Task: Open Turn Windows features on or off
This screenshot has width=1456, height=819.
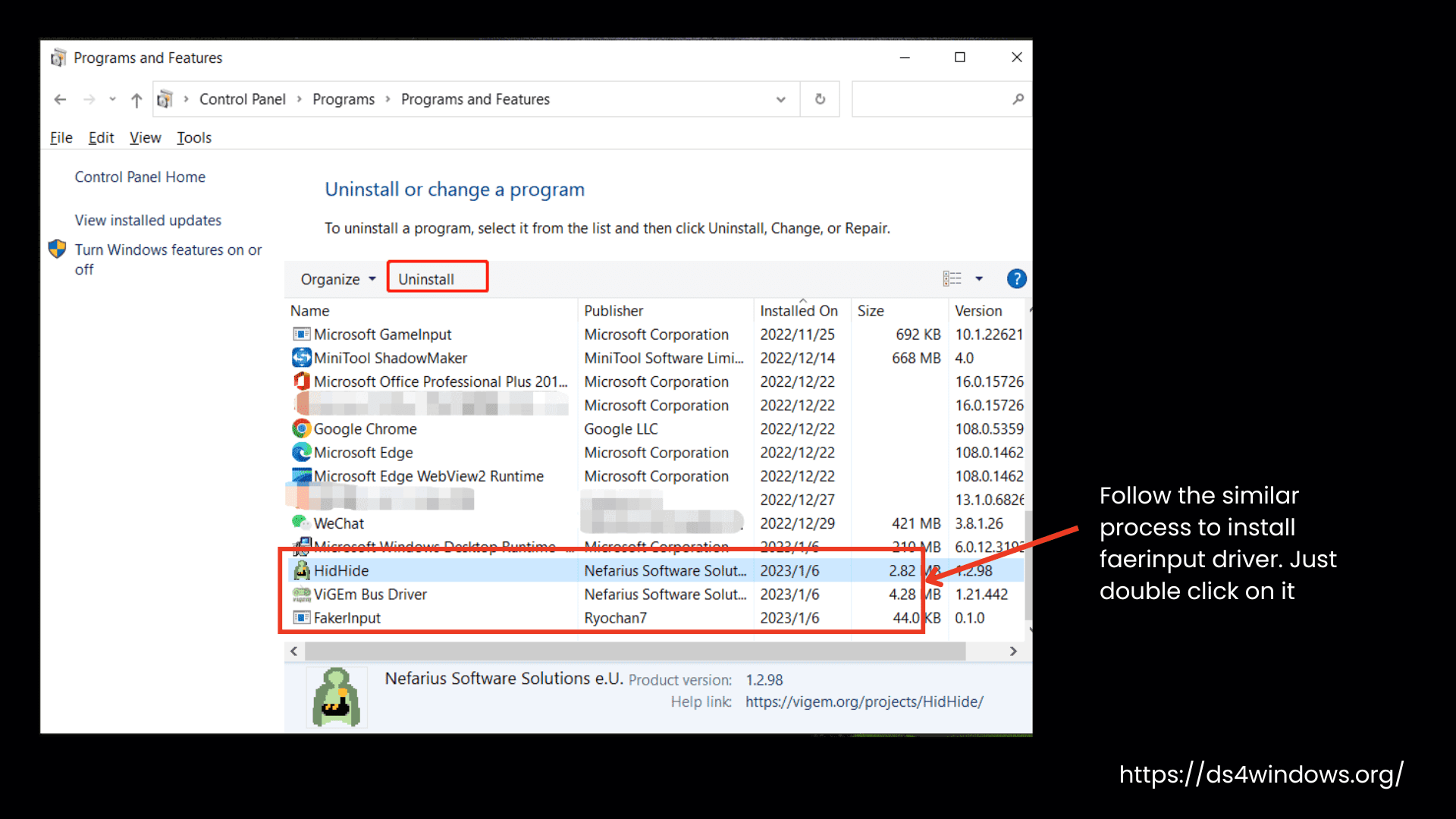Action: (168, 259)
